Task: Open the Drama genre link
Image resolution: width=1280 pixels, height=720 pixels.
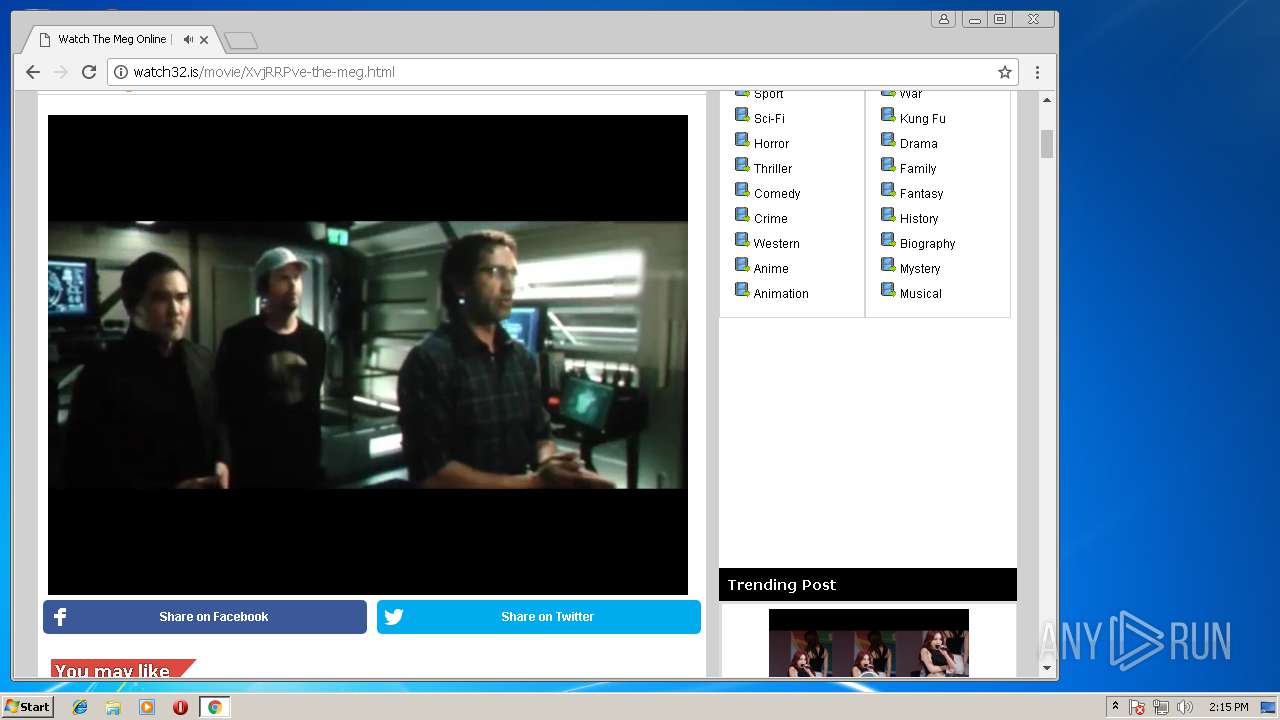Action: click(919, 144)
